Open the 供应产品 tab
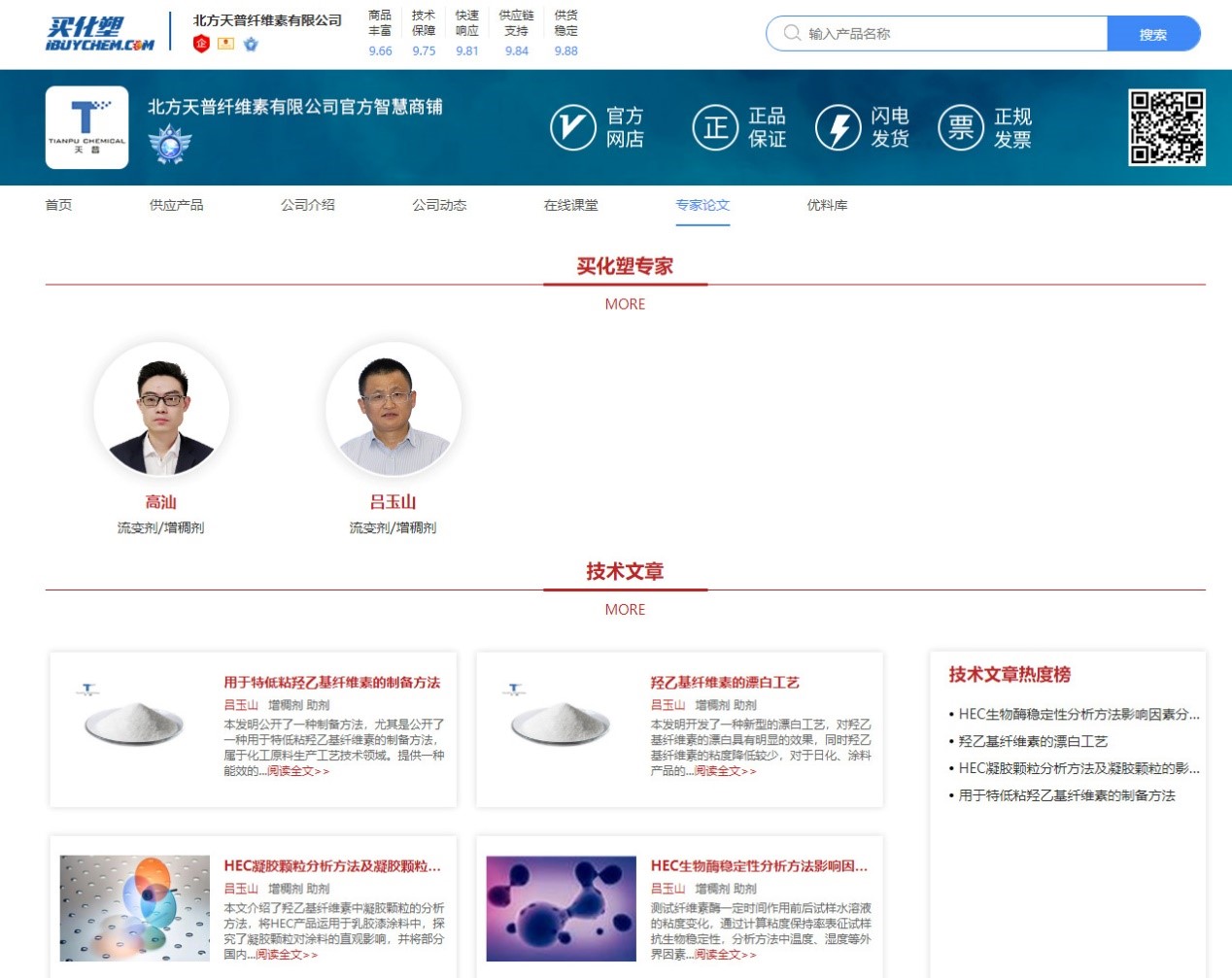Viewport: 1232px width, 978px height. coord(176,205)
